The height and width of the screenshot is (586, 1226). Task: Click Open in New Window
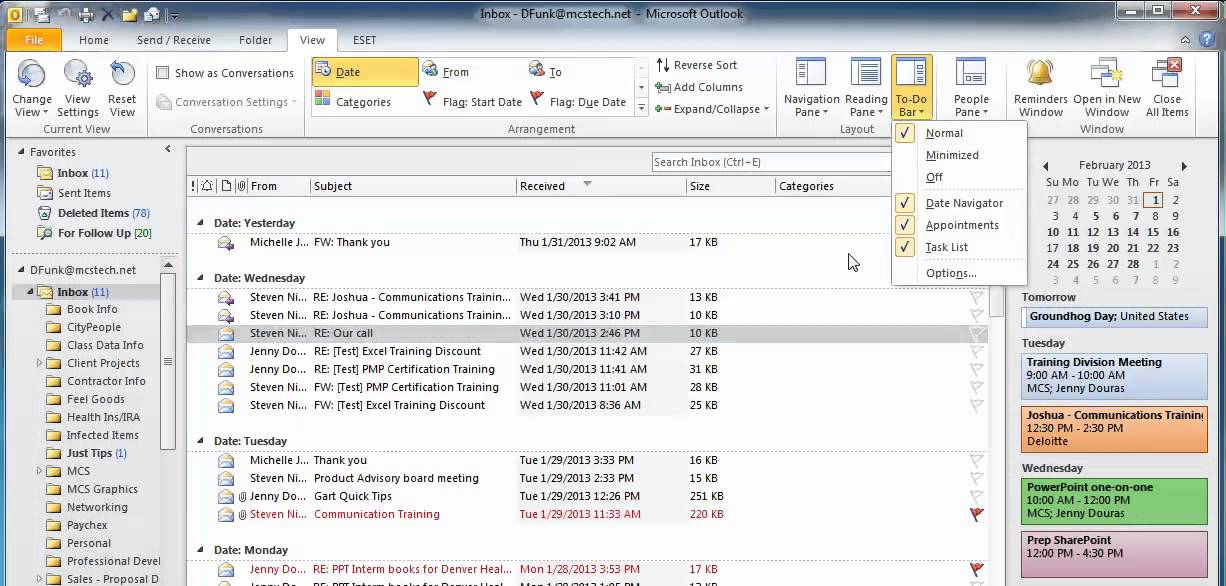pyautogui.click(x=1107, y=88)
